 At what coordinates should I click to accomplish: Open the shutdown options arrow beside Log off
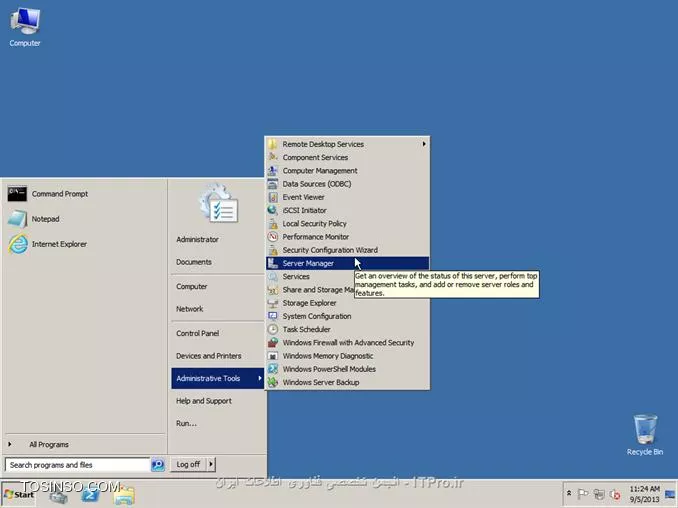pos(211,464)
